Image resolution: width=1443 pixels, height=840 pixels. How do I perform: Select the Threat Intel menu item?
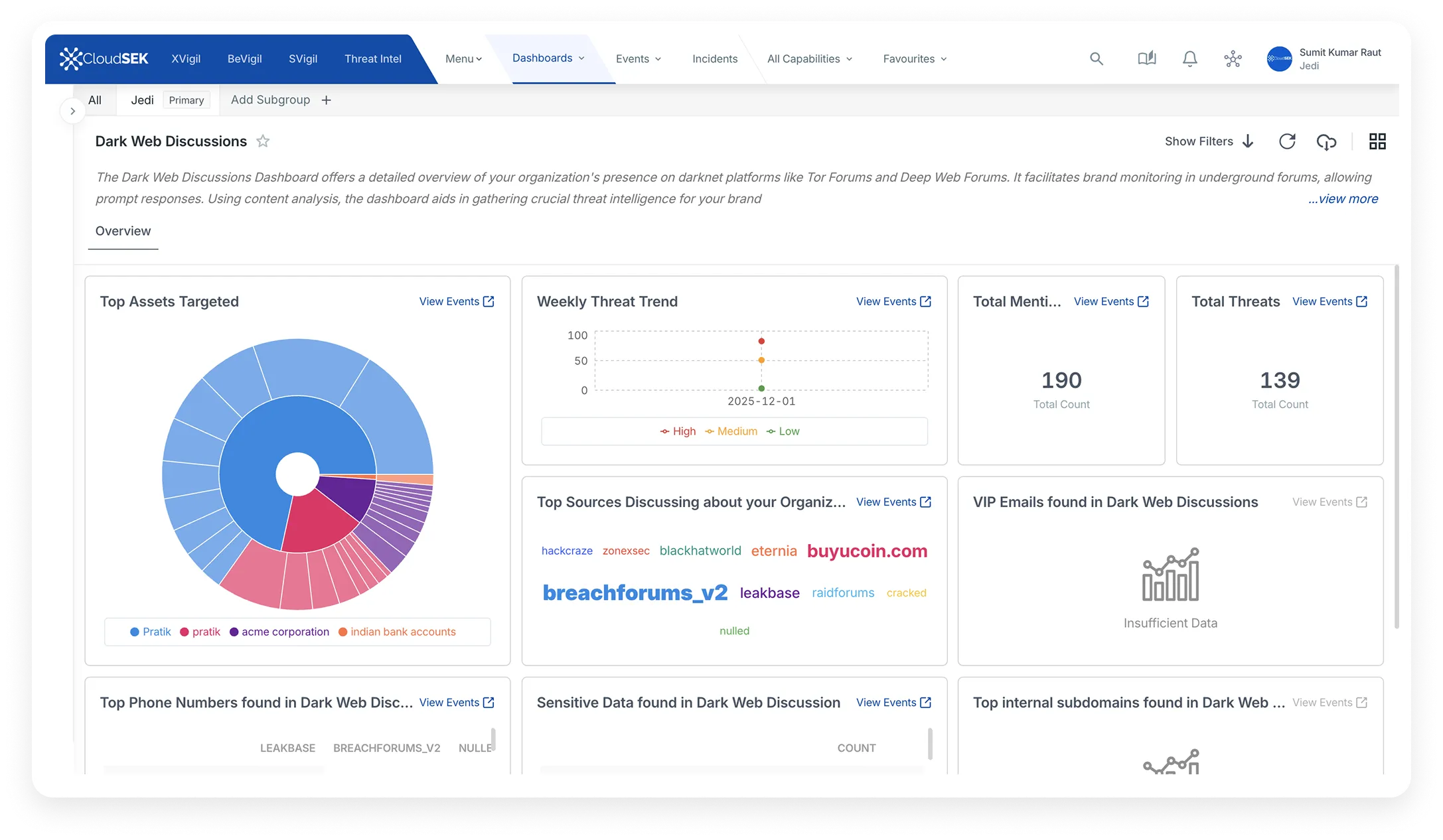372,58
